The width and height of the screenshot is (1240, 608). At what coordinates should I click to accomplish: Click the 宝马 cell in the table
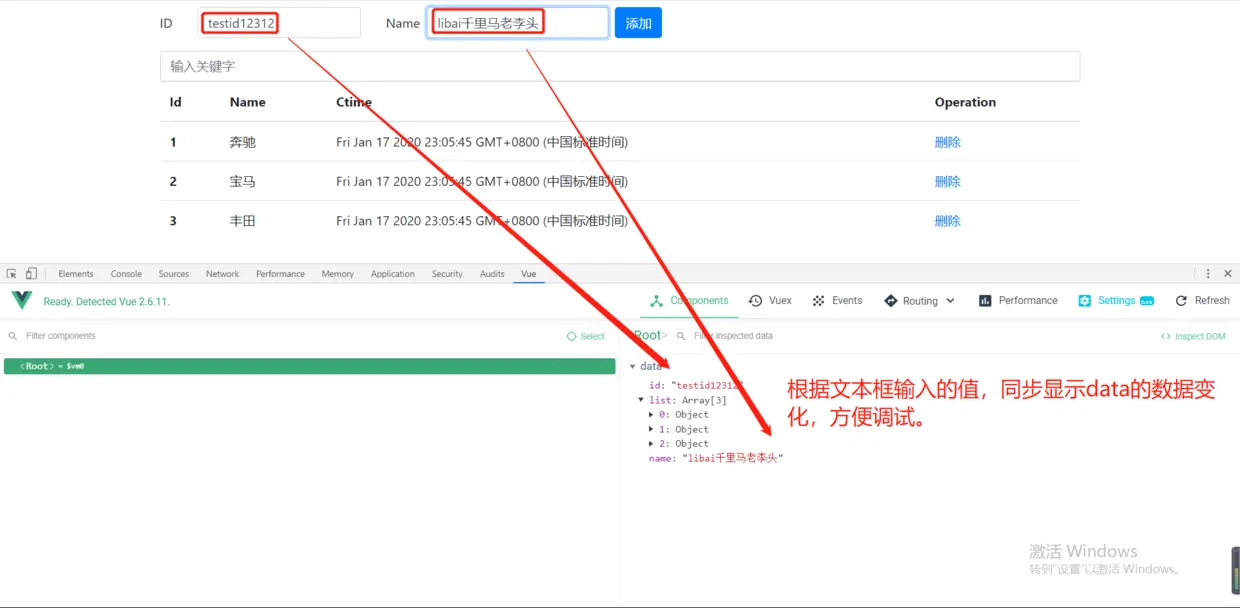(242, 181)
